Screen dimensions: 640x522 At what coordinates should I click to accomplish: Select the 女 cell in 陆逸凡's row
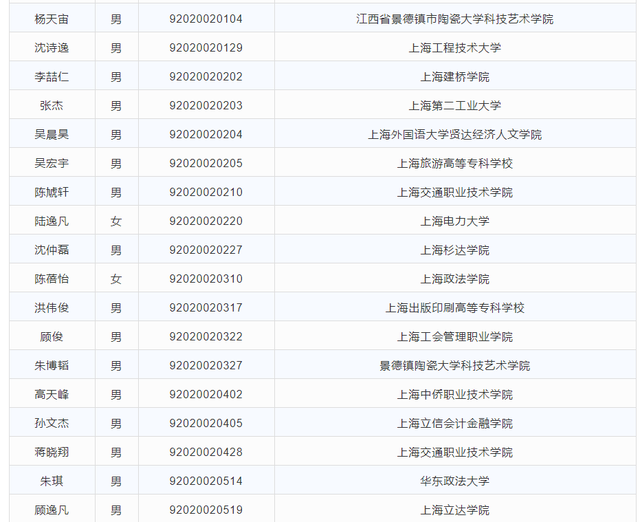coord(116,222)
